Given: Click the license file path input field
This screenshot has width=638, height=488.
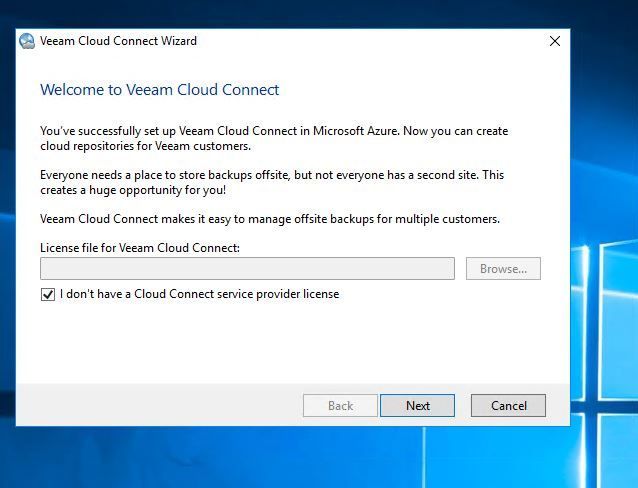Looking at the screenshot, I should [x=247, y=269].
